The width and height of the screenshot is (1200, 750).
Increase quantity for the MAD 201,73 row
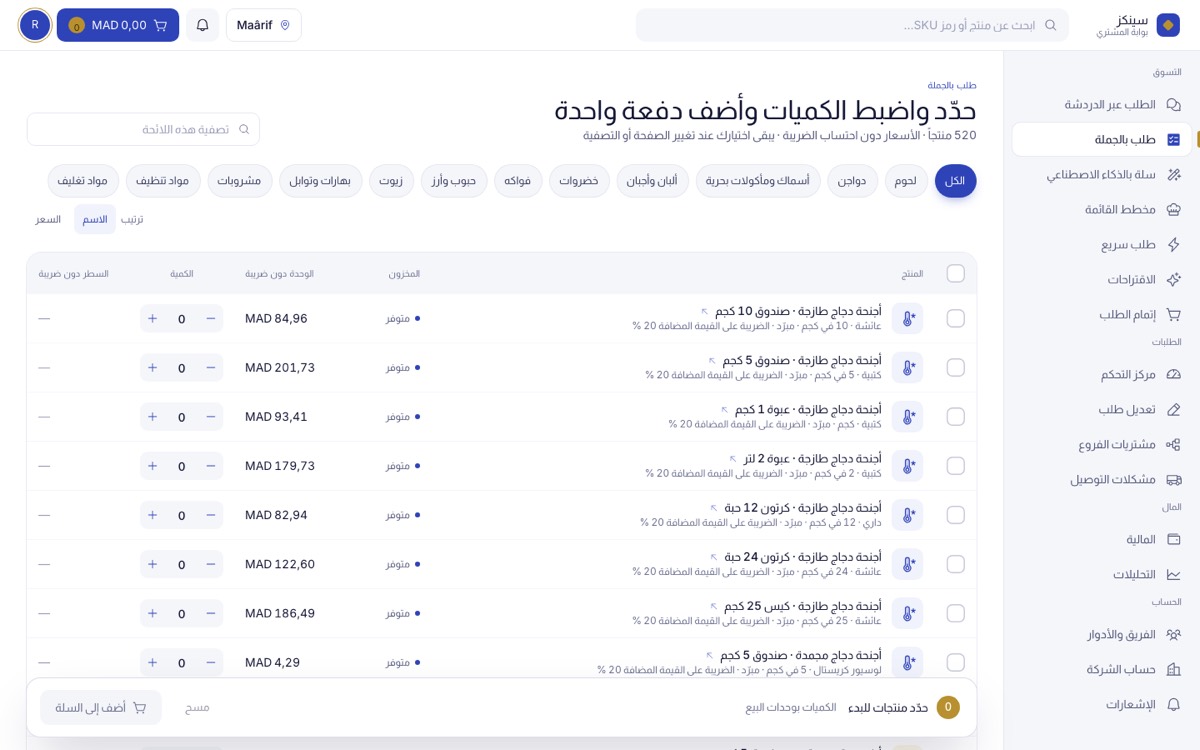[x=152, y=367]
